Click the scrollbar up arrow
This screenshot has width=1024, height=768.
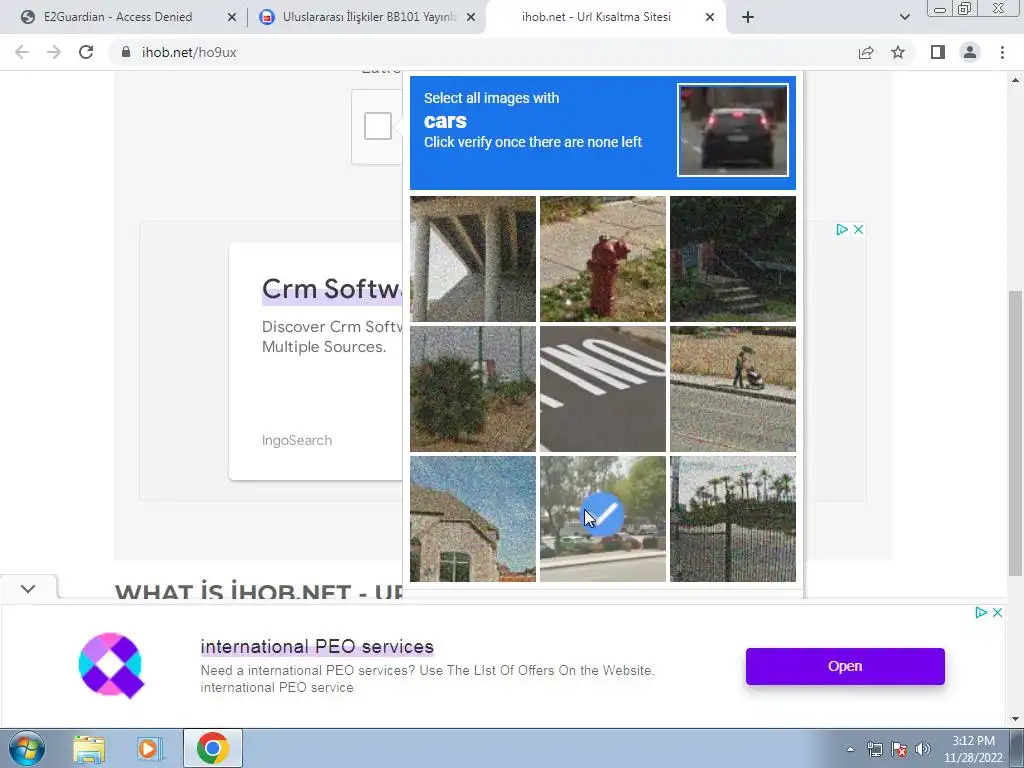[x=1015, y=80]
